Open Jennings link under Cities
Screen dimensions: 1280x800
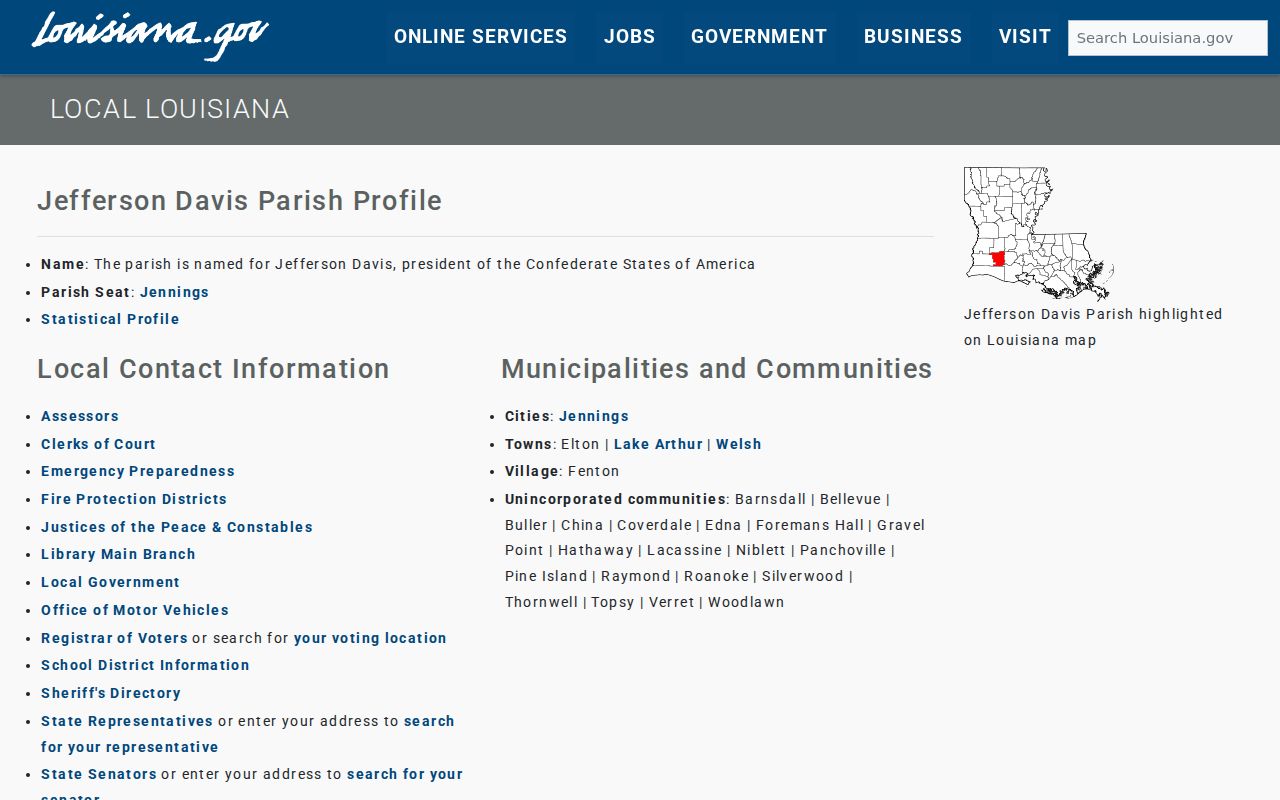594,416
